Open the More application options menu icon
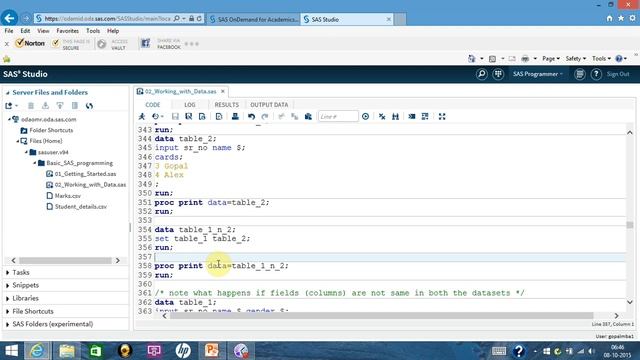Screen dimensions: 640x360 click(x=580, y=74)
